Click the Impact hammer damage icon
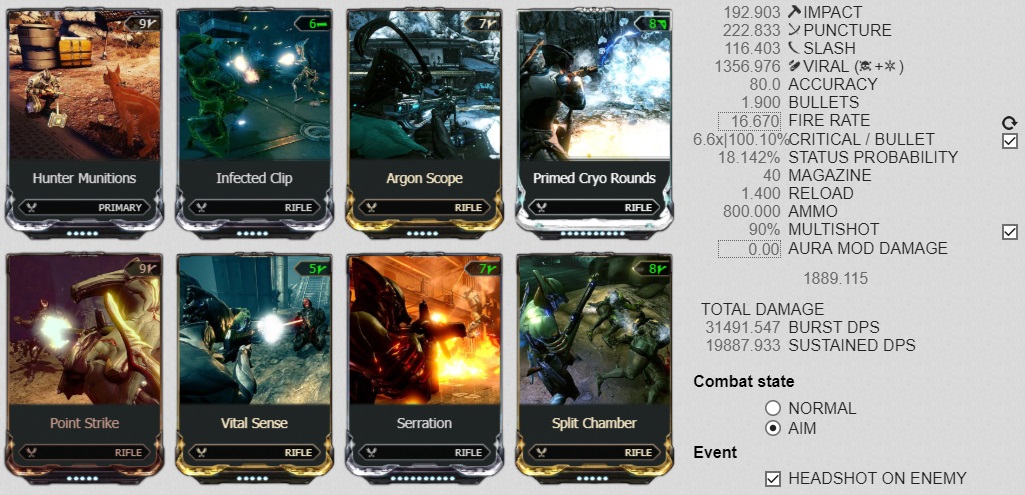This screenshot has width=1025, height=495. click(x=794, y=12)
